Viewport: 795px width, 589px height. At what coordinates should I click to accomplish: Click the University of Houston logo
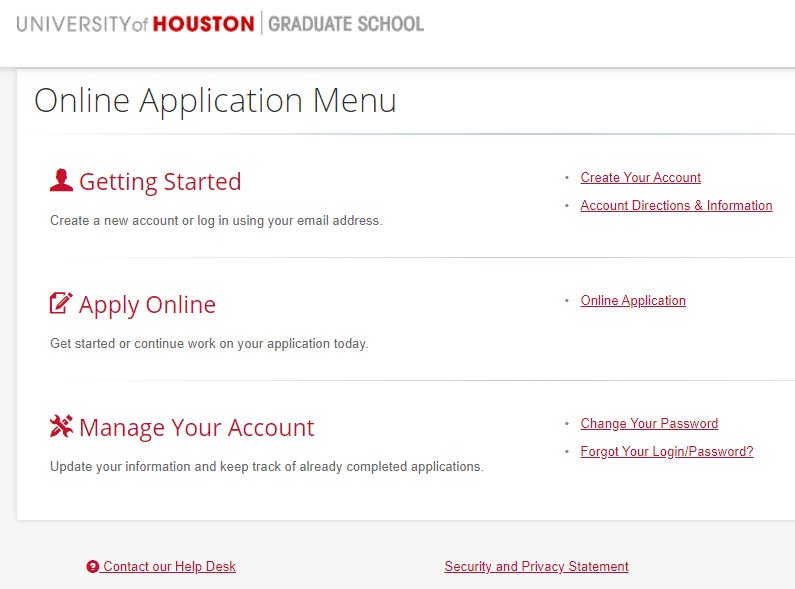point(135,24)
